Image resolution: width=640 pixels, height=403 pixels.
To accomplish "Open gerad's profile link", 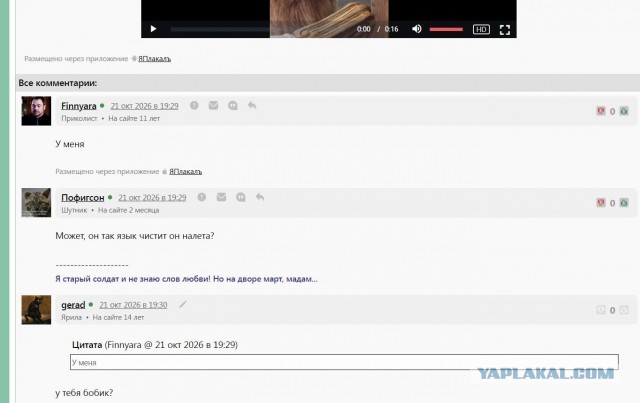I will (x=73, y=305).
